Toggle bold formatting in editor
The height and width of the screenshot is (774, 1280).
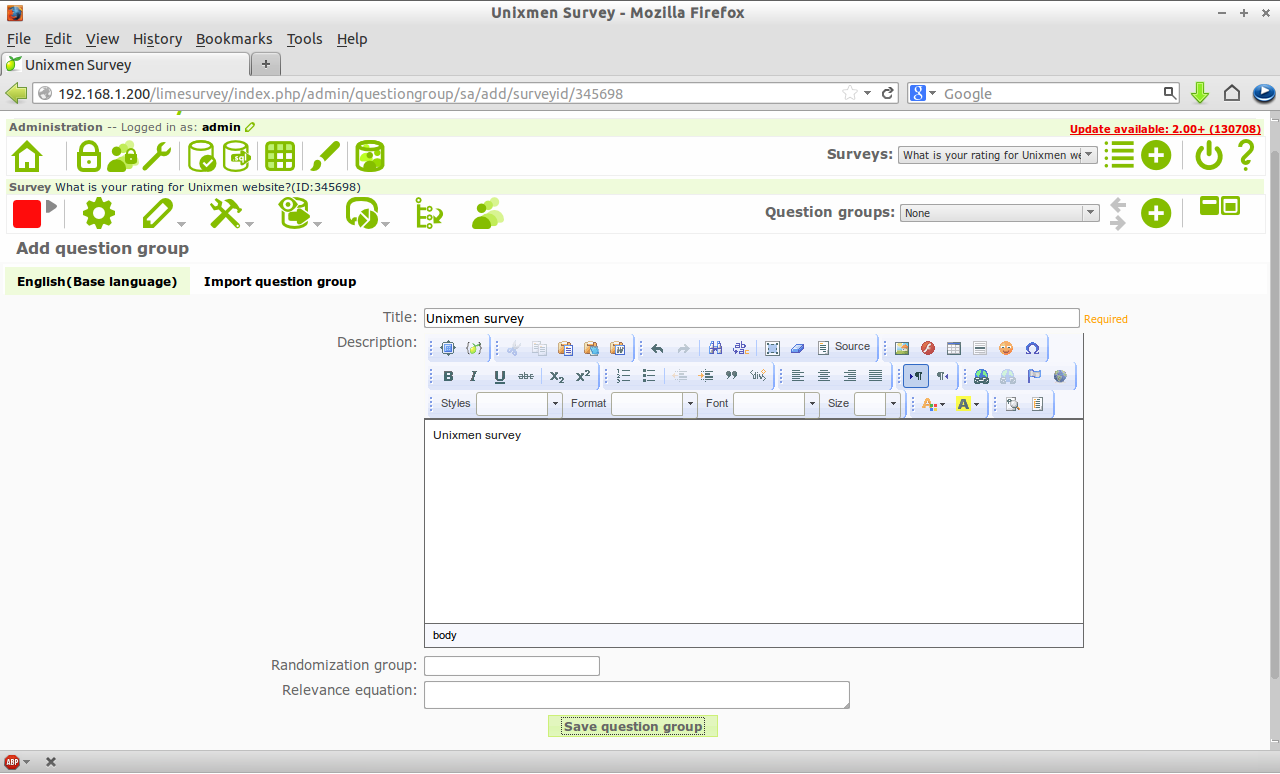pos(448,376)
